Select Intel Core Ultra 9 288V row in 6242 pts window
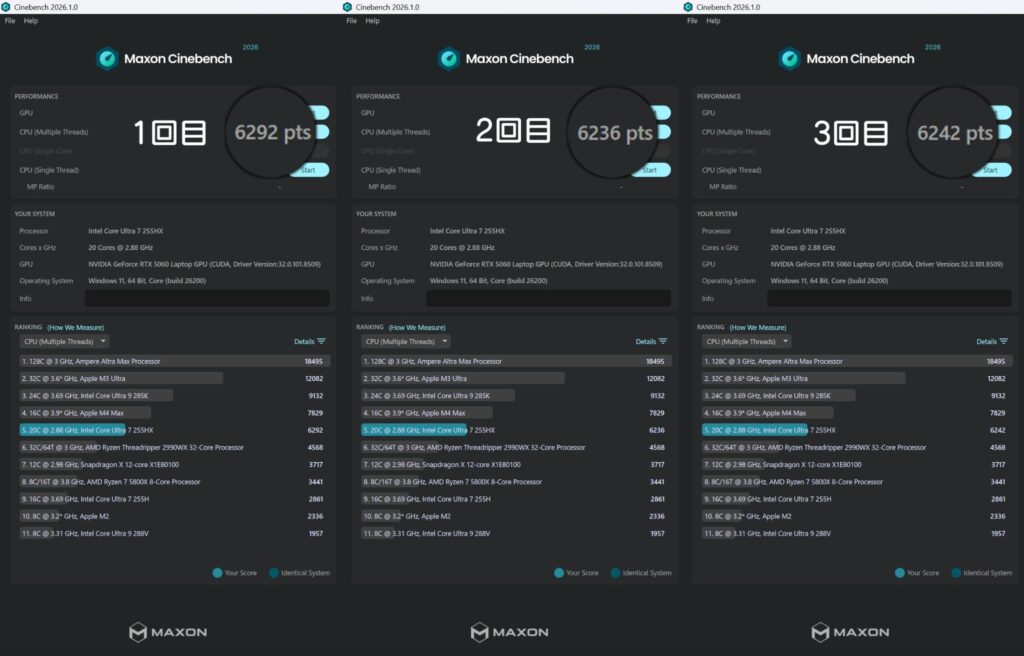The width and height of the screenshot is (1024, 656). (x=857, y=533)
